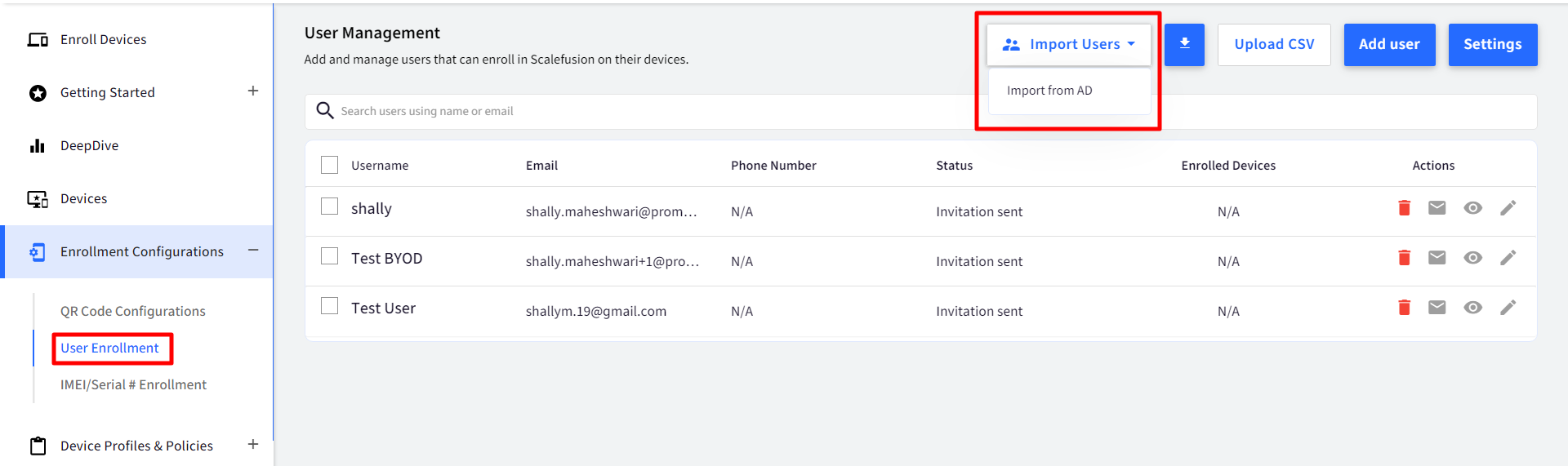This screenshot has height=466, width=1568.
Task: Expand the Getting Started section
Action: pos(253,91)
